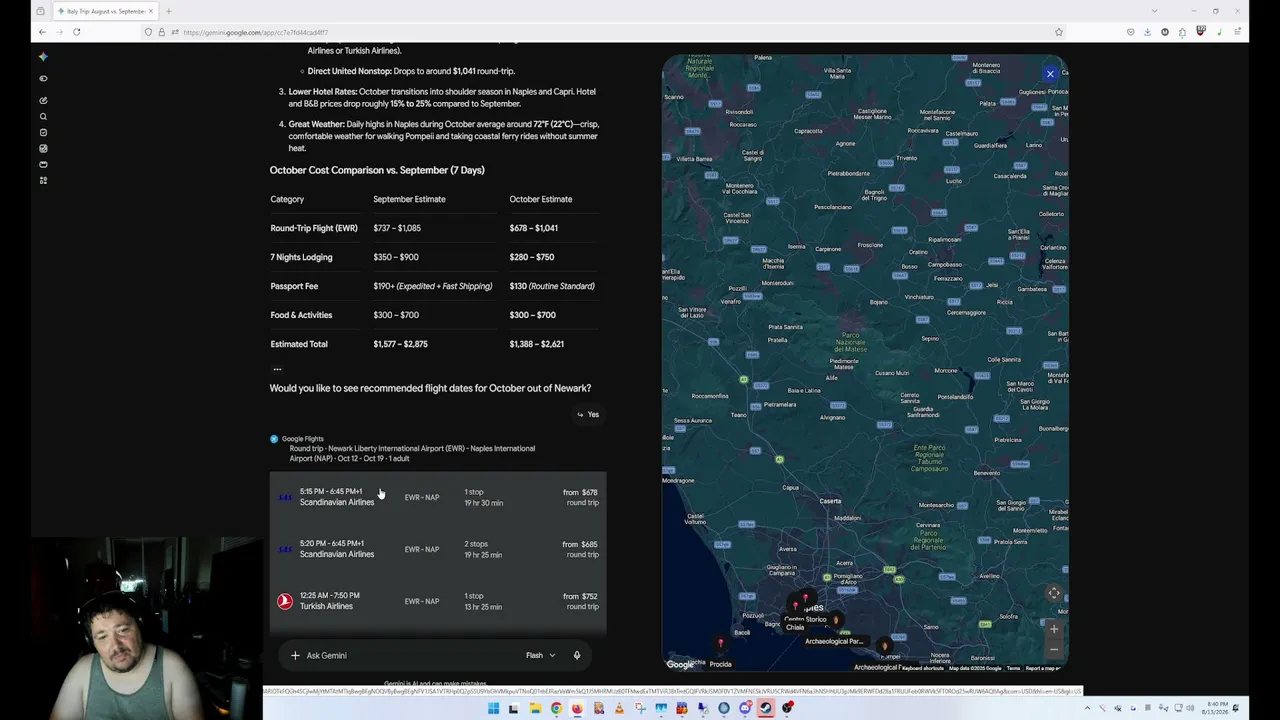
Task: Reload the Gemini page
Action: (76, 32)
